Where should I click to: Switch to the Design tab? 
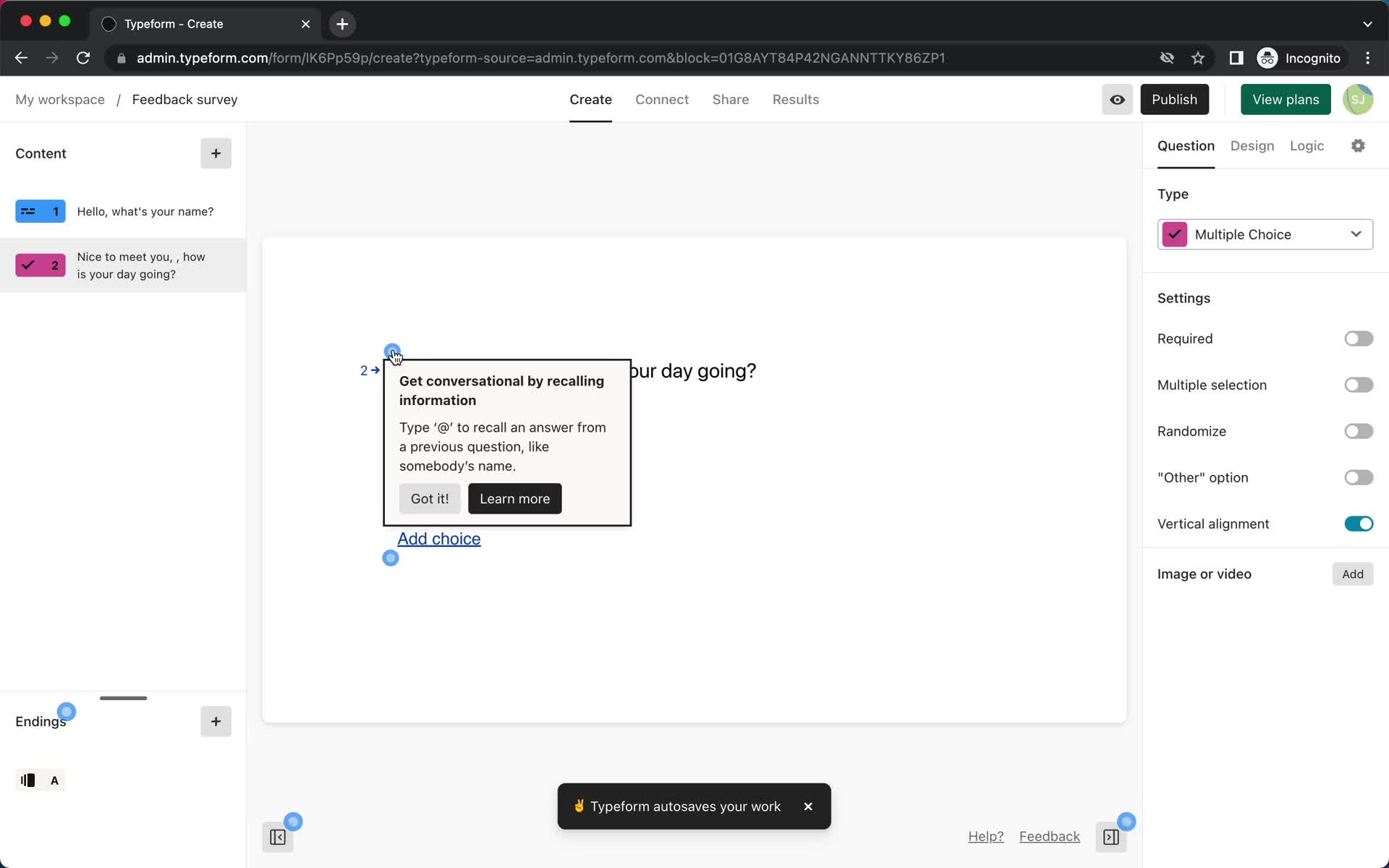point(1252,145)
